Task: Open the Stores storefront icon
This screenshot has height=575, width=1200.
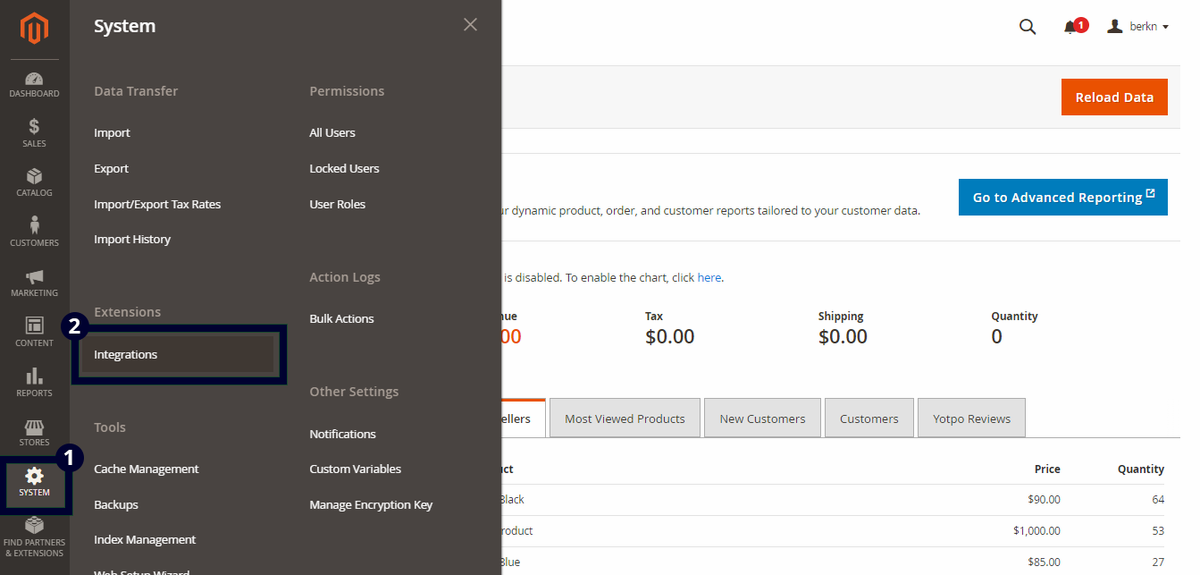Action: point(34,426)
